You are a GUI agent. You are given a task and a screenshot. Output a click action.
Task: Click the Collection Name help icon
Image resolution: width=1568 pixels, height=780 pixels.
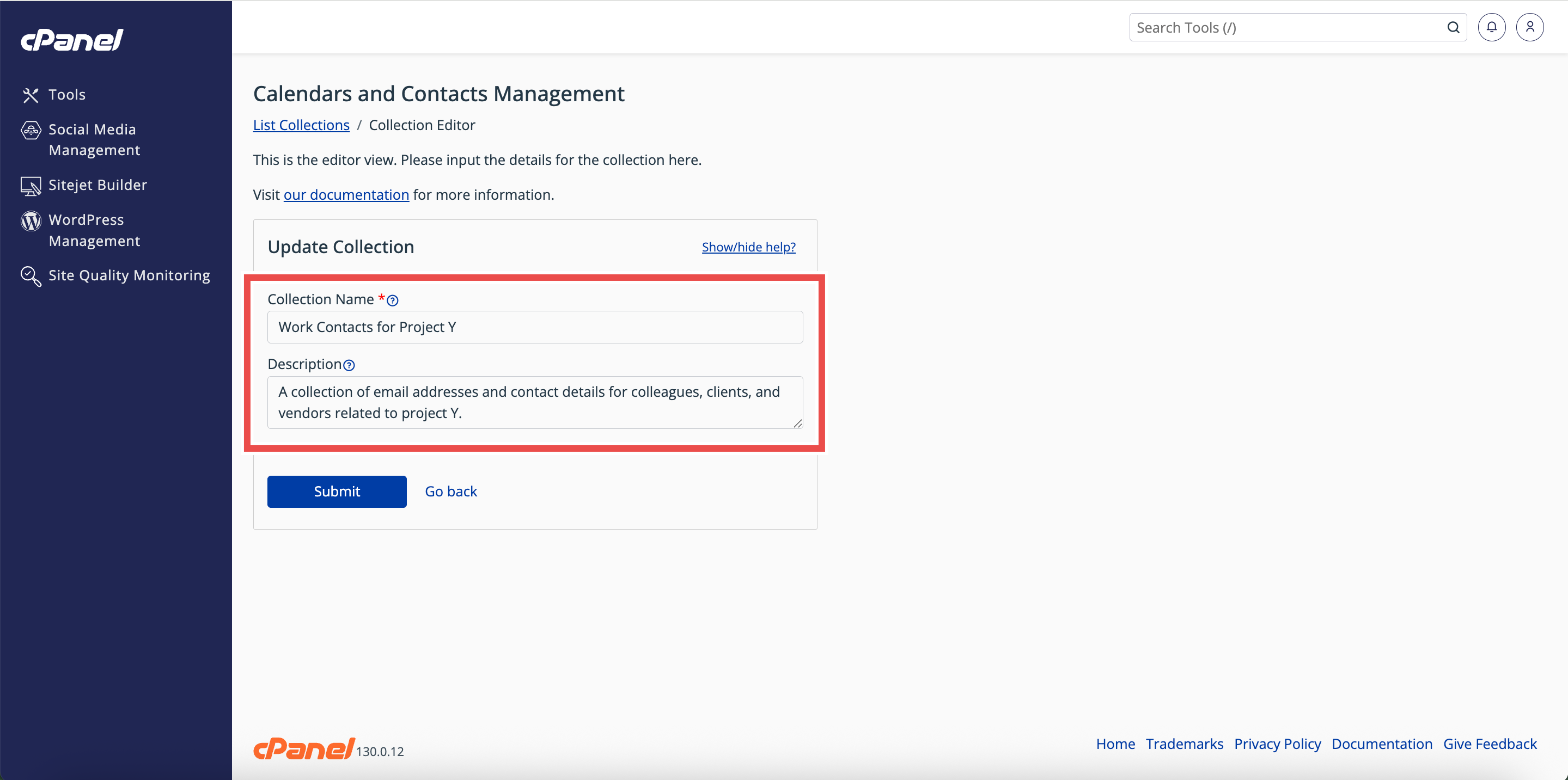click(393, 300)
